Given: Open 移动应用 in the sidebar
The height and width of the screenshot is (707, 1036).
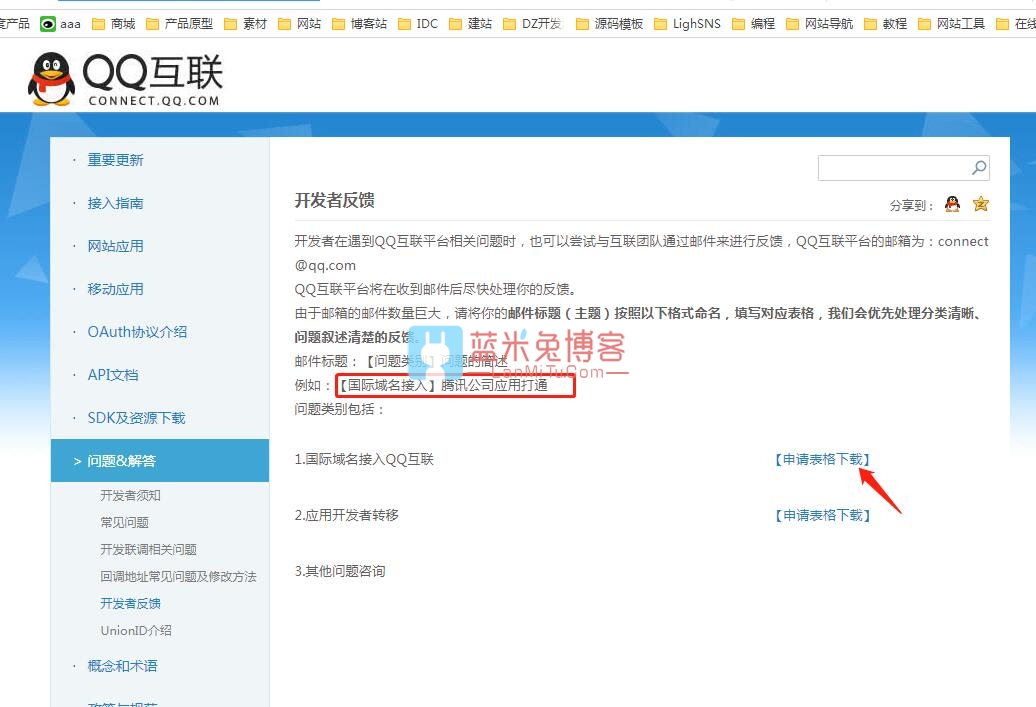Looking at the screenshot, I should (x=116, y=289).
